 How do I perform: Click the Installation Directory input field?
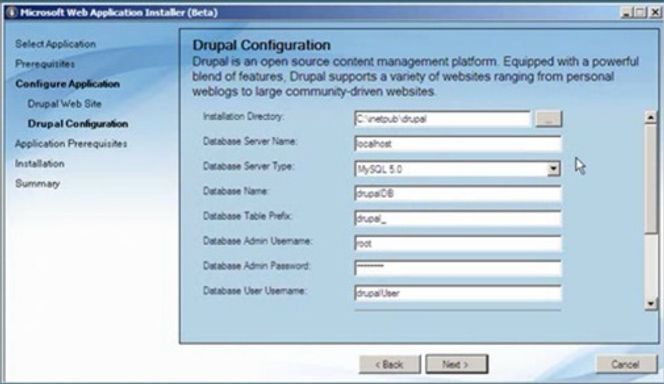click(442, 119)
